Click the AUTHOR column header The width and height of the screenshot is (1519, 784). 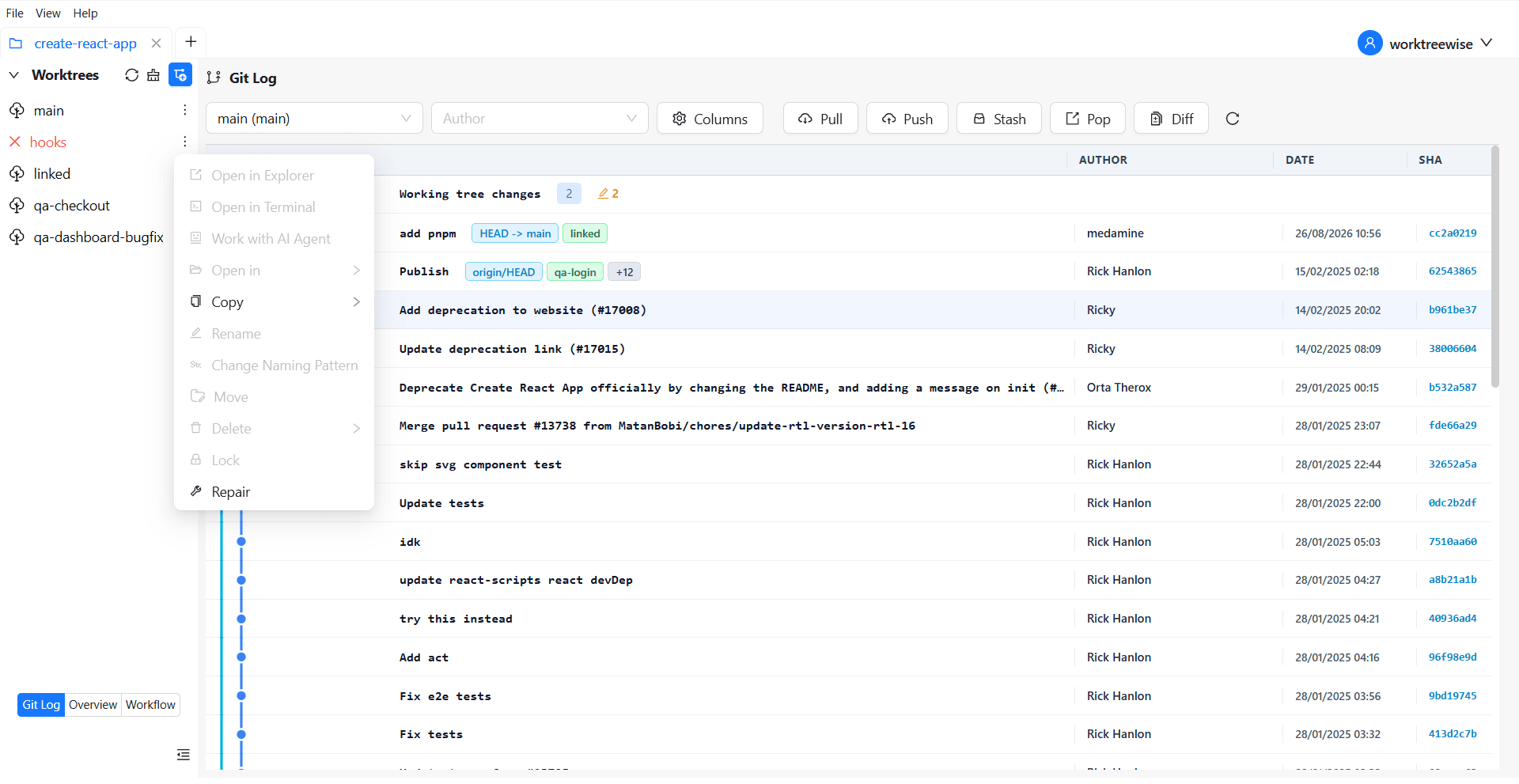1103,160
